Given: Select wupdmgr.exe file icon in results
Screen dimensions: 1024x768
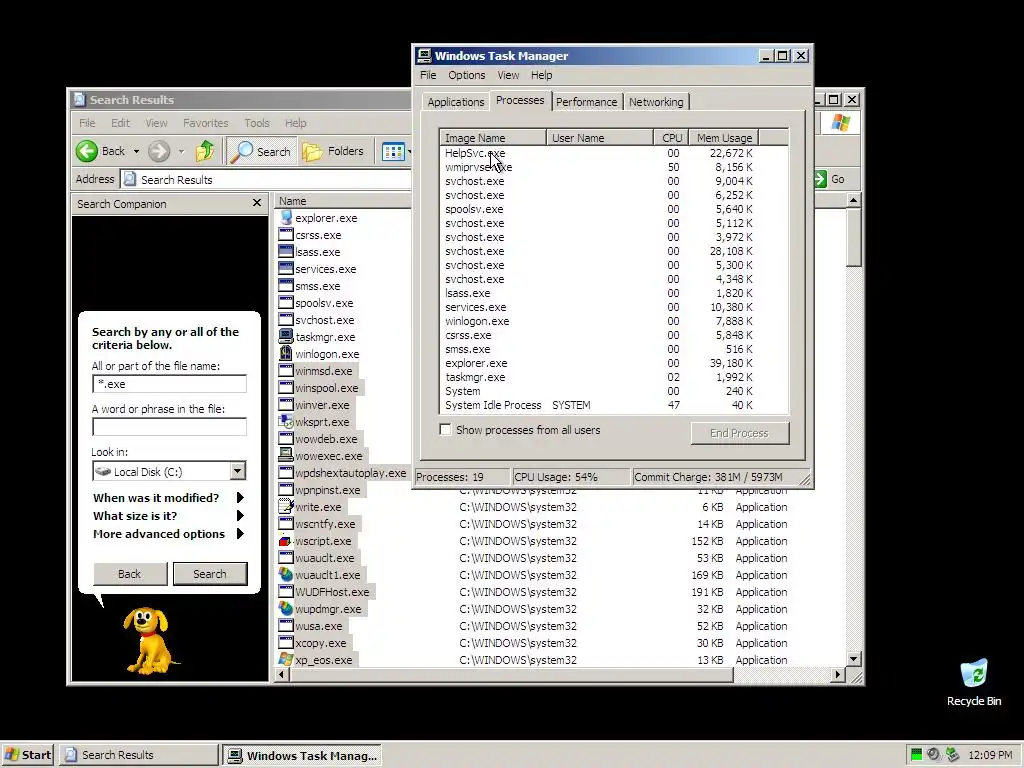Looking at the screenshot, I should [285, 608].
